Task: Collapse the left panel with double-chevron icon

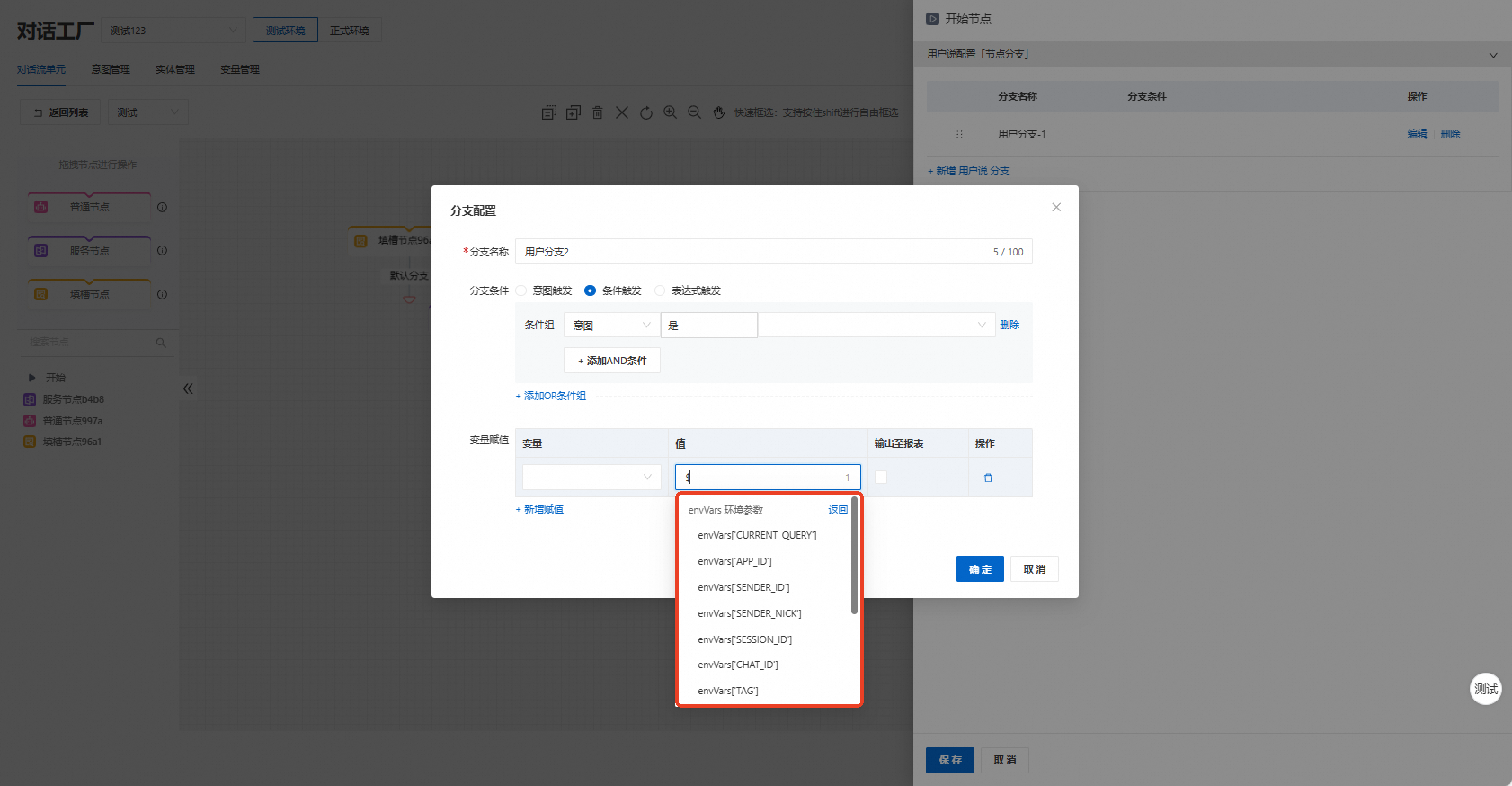Action: tap(188, 389)
